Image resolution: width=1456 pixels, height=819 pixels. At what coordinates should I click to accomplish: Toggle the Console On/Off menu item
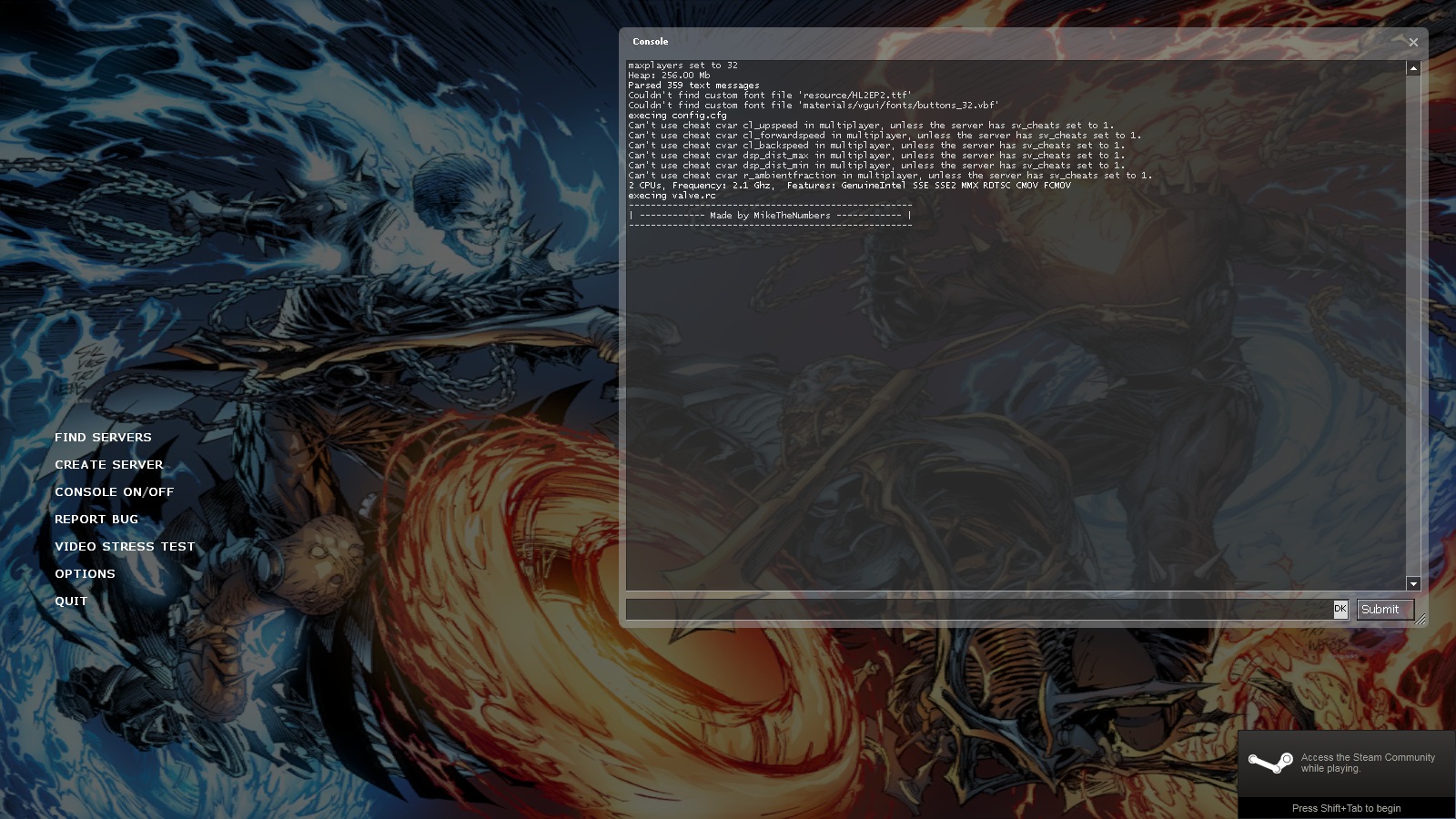[114, 492]
